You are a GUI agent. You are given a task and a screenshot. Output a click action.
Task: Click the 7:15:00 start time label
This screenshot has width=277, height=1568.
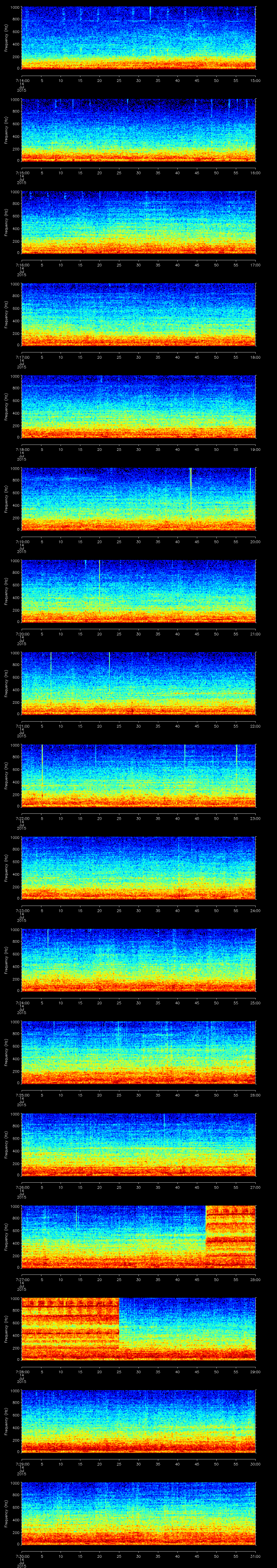pyautogui.click(x=22, y=173)
